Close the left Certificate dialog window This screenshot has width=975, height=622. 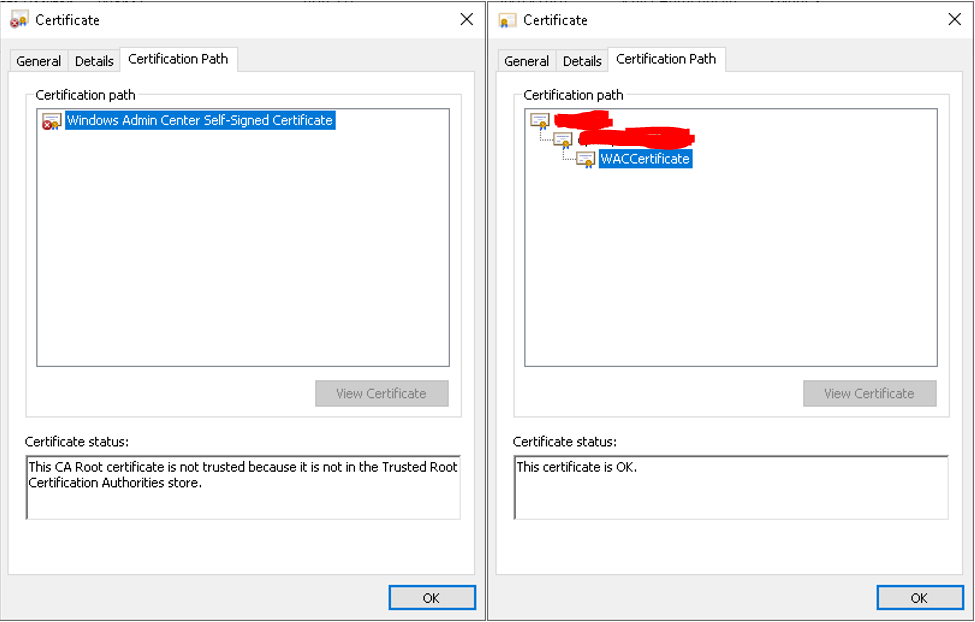click(466, 20)
